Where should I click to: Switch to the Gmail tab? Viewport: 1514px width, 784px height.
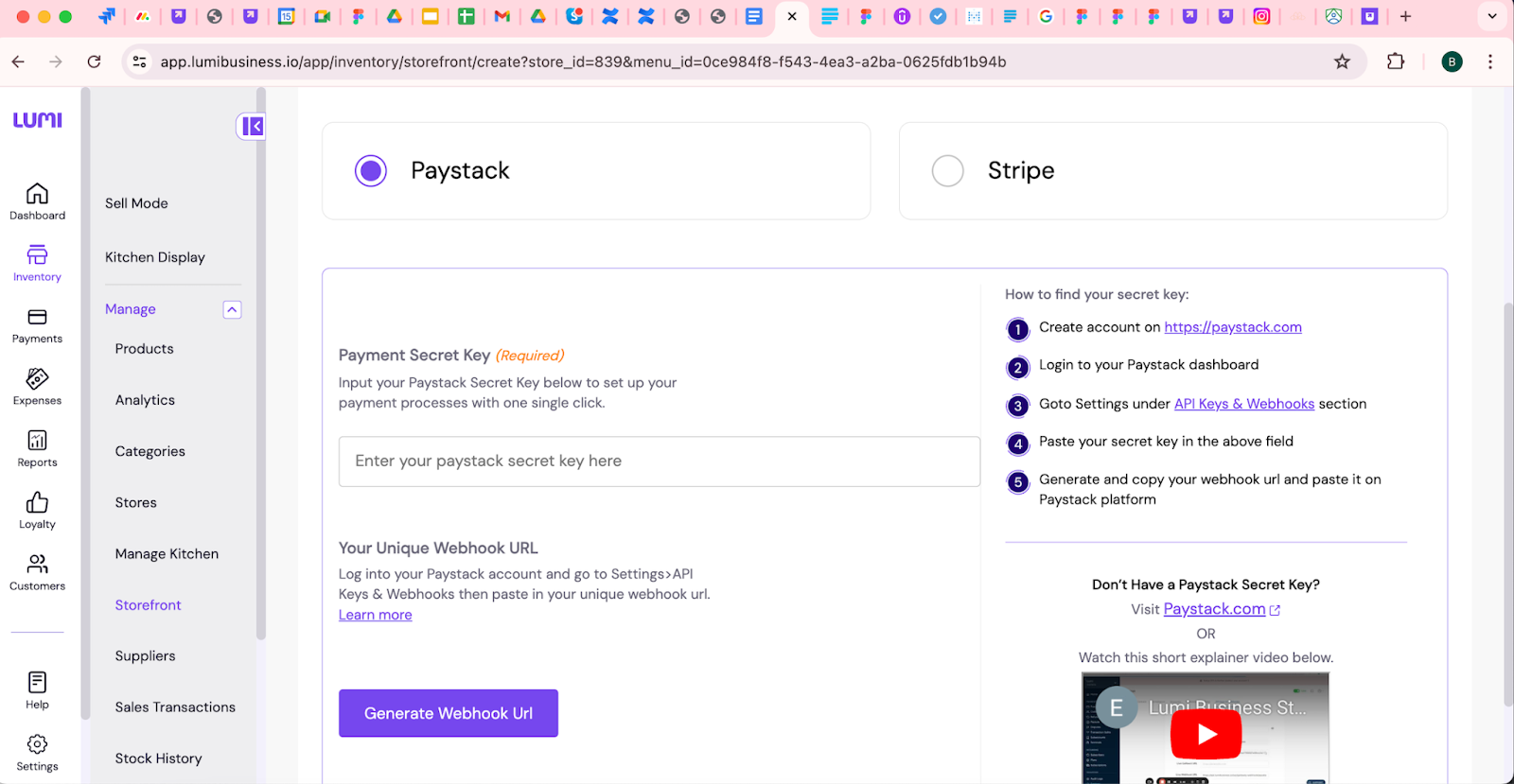point(502,16)
